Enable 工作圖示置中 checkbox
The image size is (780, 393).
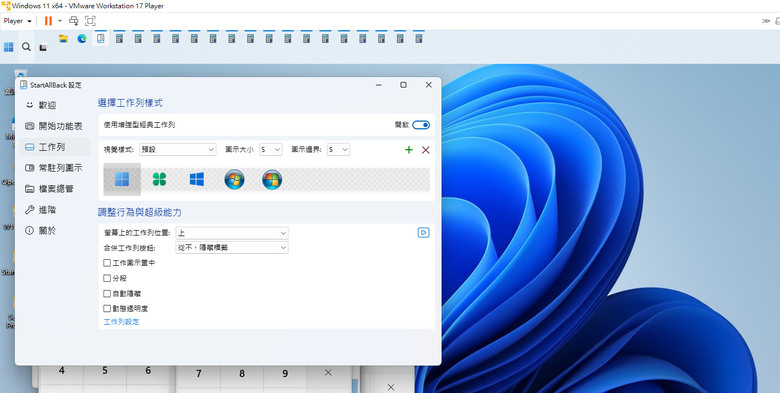107,263
